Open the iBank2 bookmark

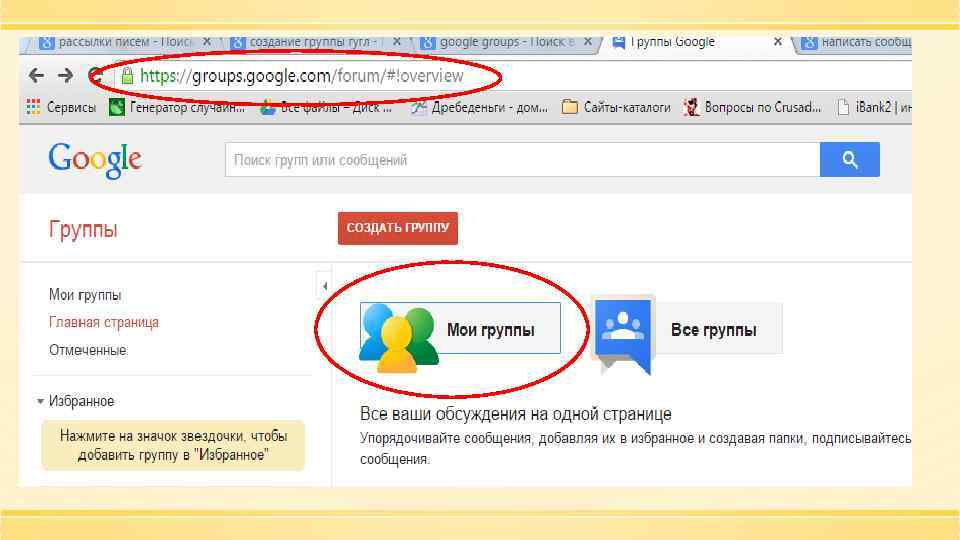coord(874,108)
